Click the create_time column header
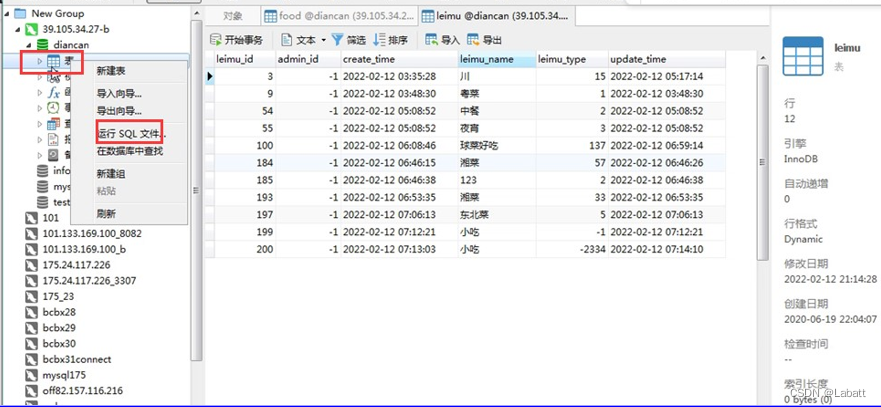Image resolution: width=881 pixels, height=407 pixels. point(399,59)
